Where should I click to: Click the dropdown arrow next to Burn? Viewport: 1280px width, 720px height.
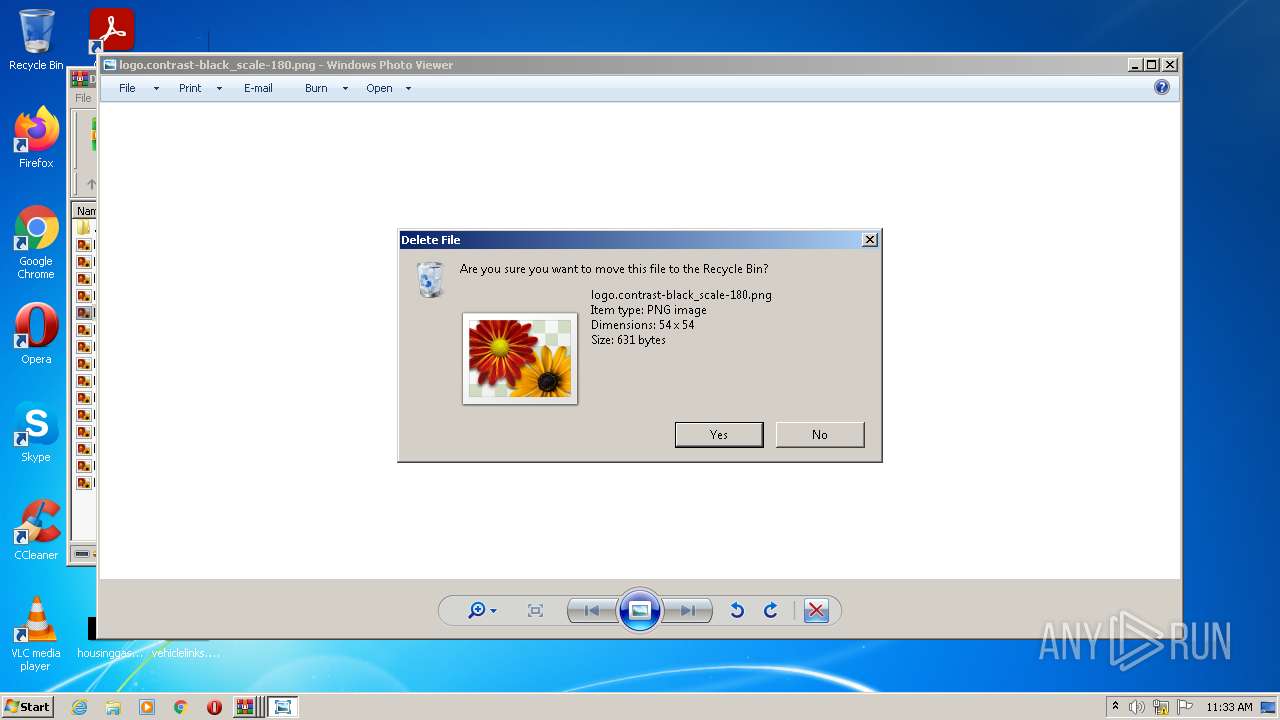(x=345, y=89)
